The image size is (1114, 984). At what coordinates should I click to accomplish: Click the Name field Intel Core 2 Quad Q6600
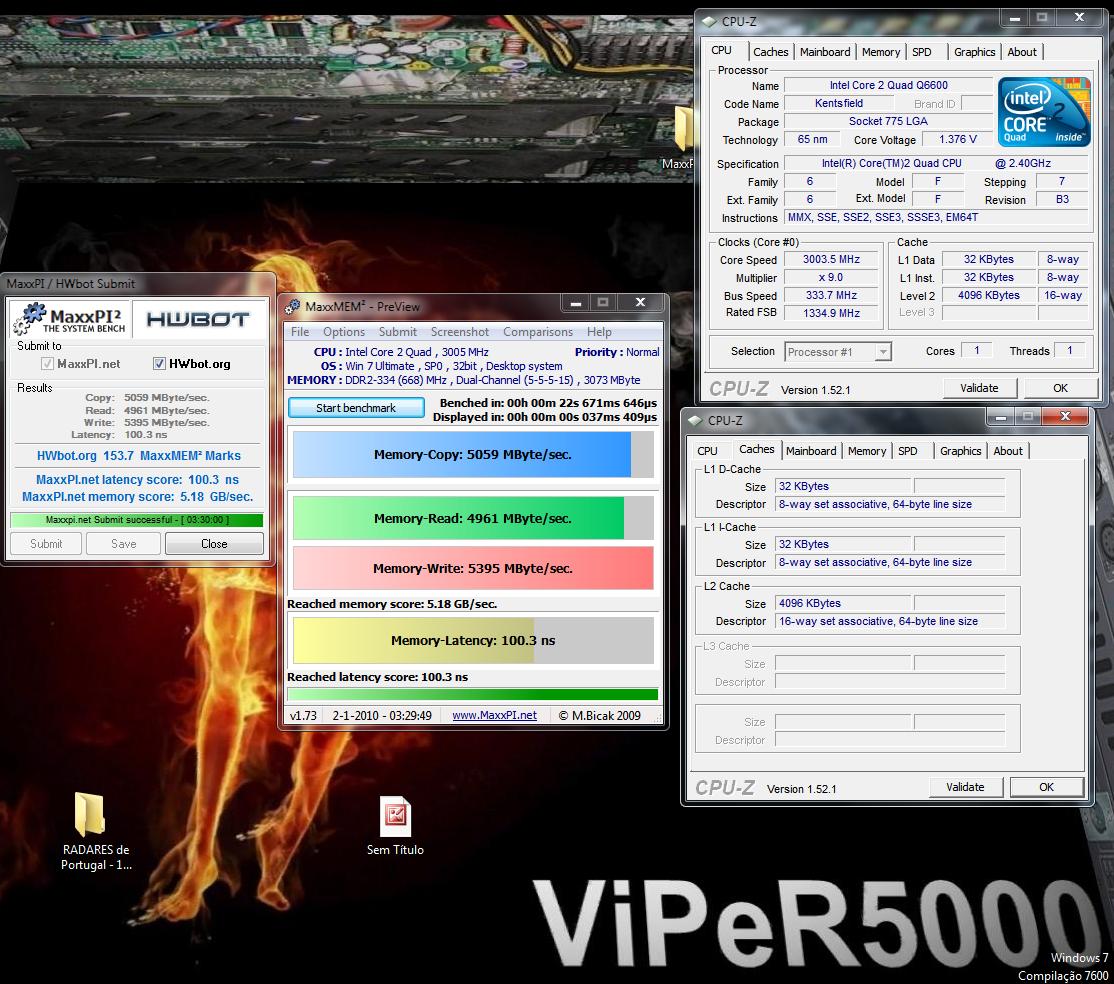coord(888,85)
